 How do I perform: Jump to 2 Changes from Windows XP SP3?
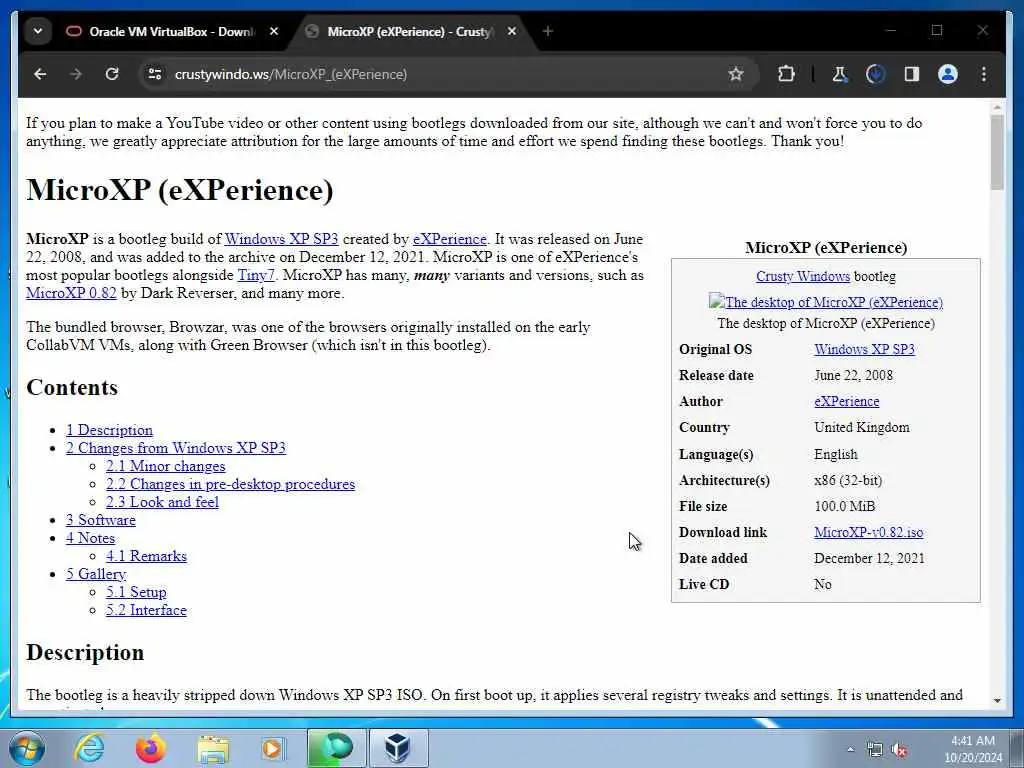tap(176, 448)
